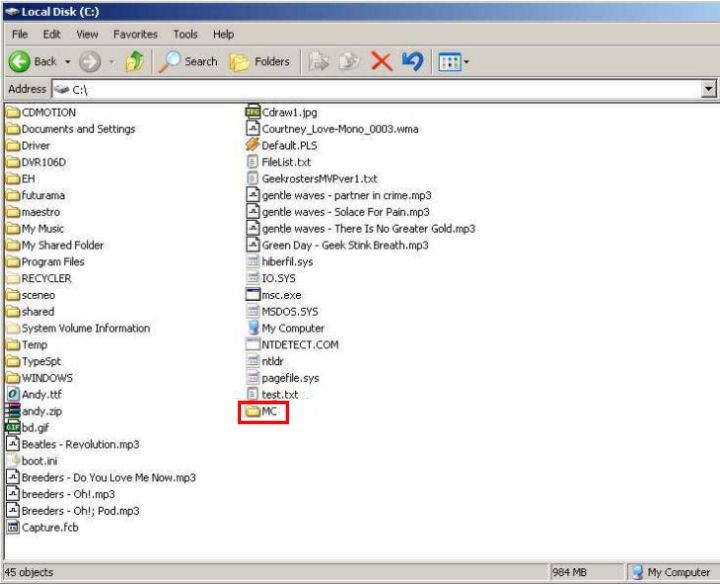Click the Move To toolbar icon
This screenshot has height=584, width=720.
coord(319,62)
